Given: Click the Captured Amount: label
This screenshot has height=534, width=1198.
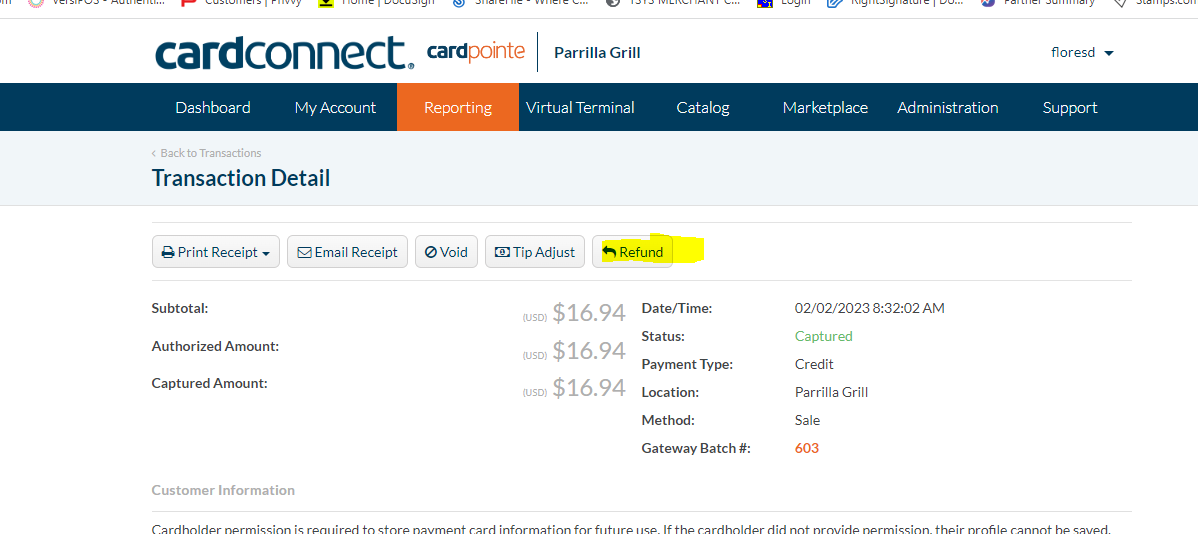Looking at the screenshot, I should (209, 383).
